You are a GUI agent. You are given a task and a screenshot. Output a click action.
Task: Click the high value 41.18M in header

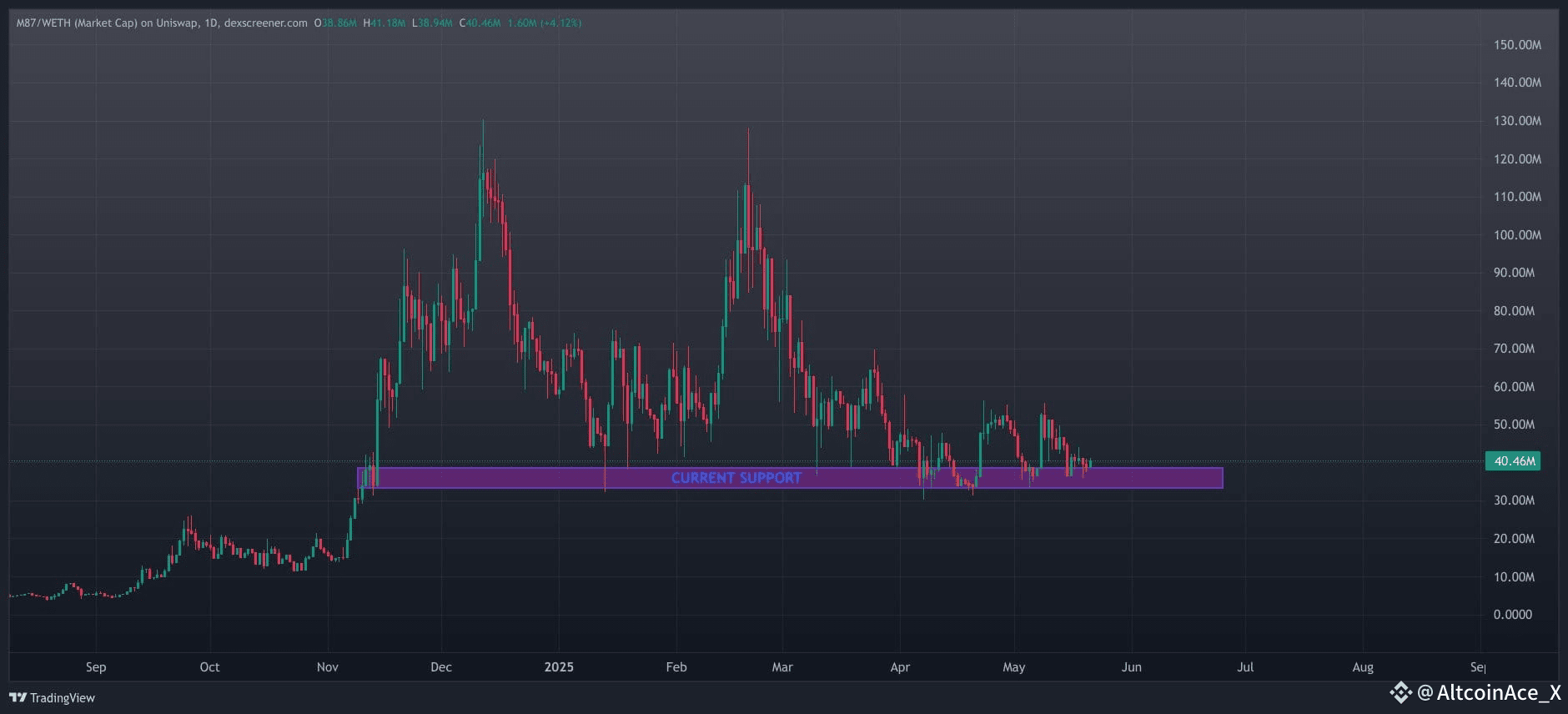click(x=388, y=23)
